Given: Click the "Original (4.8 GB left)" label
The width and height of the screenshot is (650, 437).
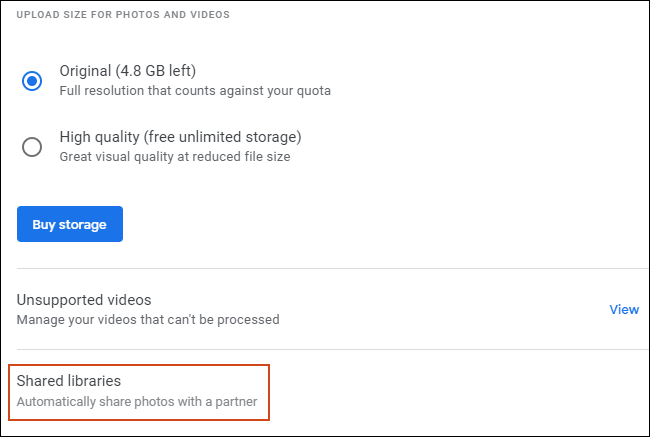Looking at the screenshot, I should [128, 71].
